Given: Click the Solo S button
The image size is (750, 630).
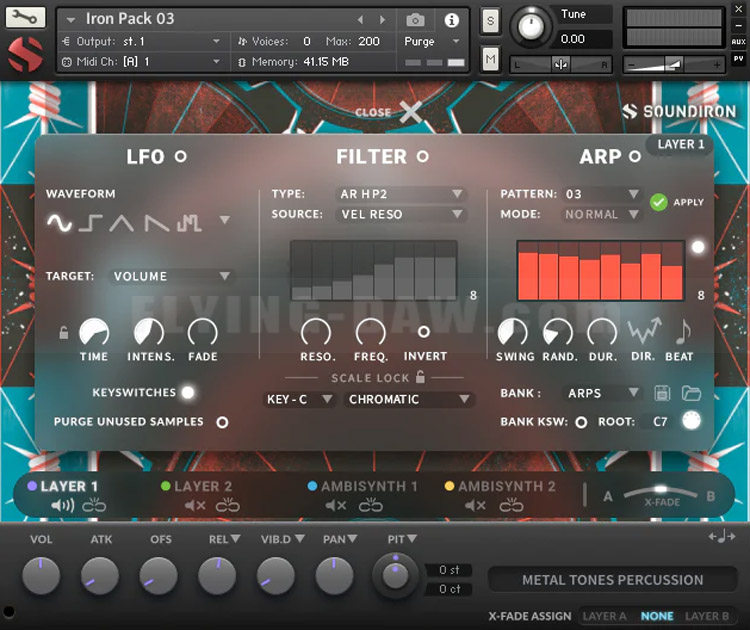Looking at the screenshot, I should click(x=490, y=21).
